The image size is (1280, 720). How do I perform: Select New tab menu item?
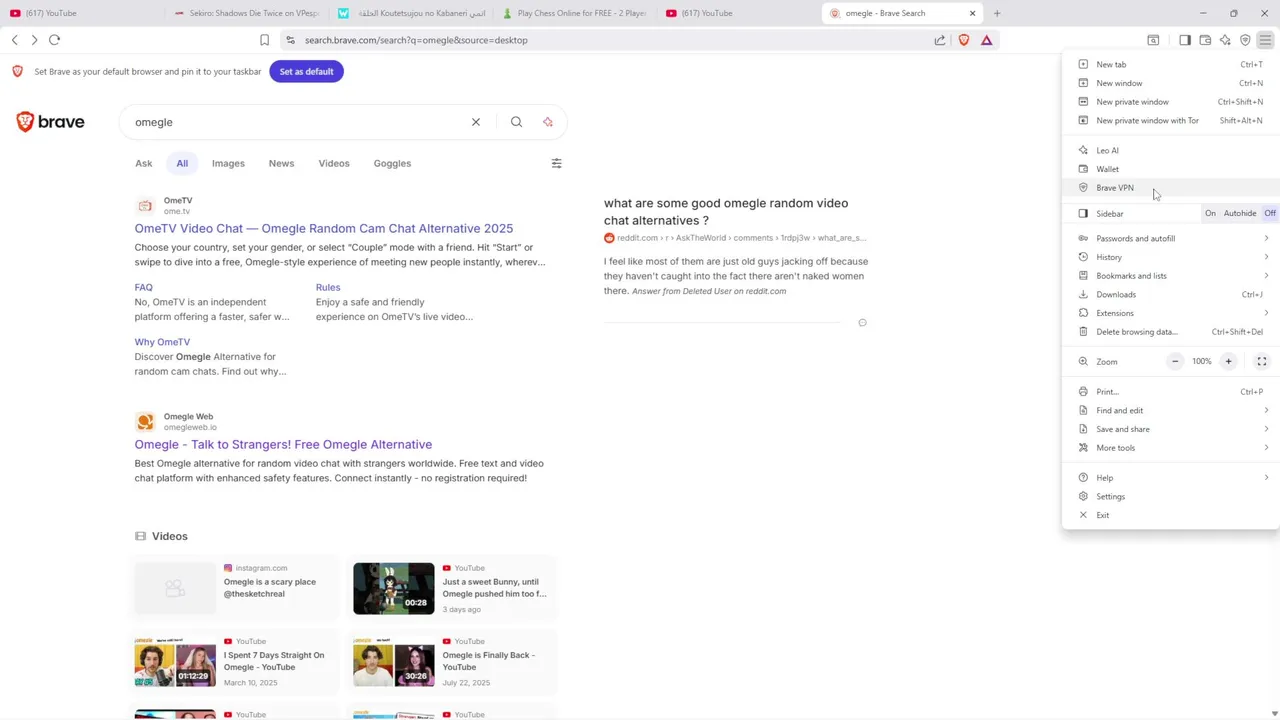[x=1171, y=64]
